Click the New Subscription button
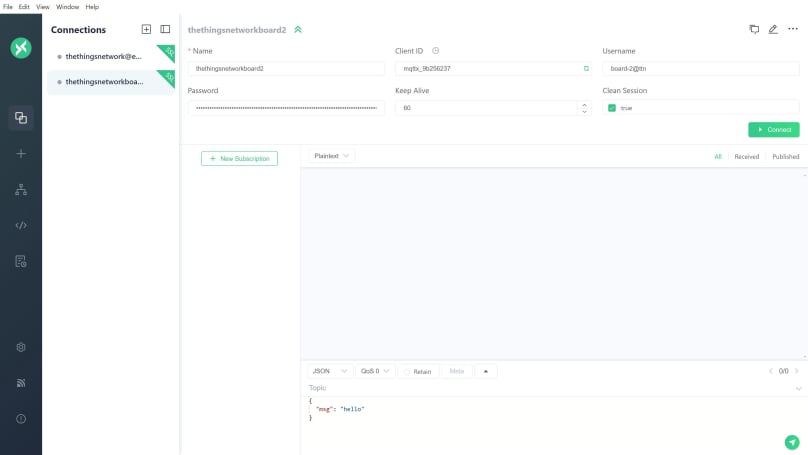Image resolution: width=808 pixels, height=455 pixels. coord(239,158)
